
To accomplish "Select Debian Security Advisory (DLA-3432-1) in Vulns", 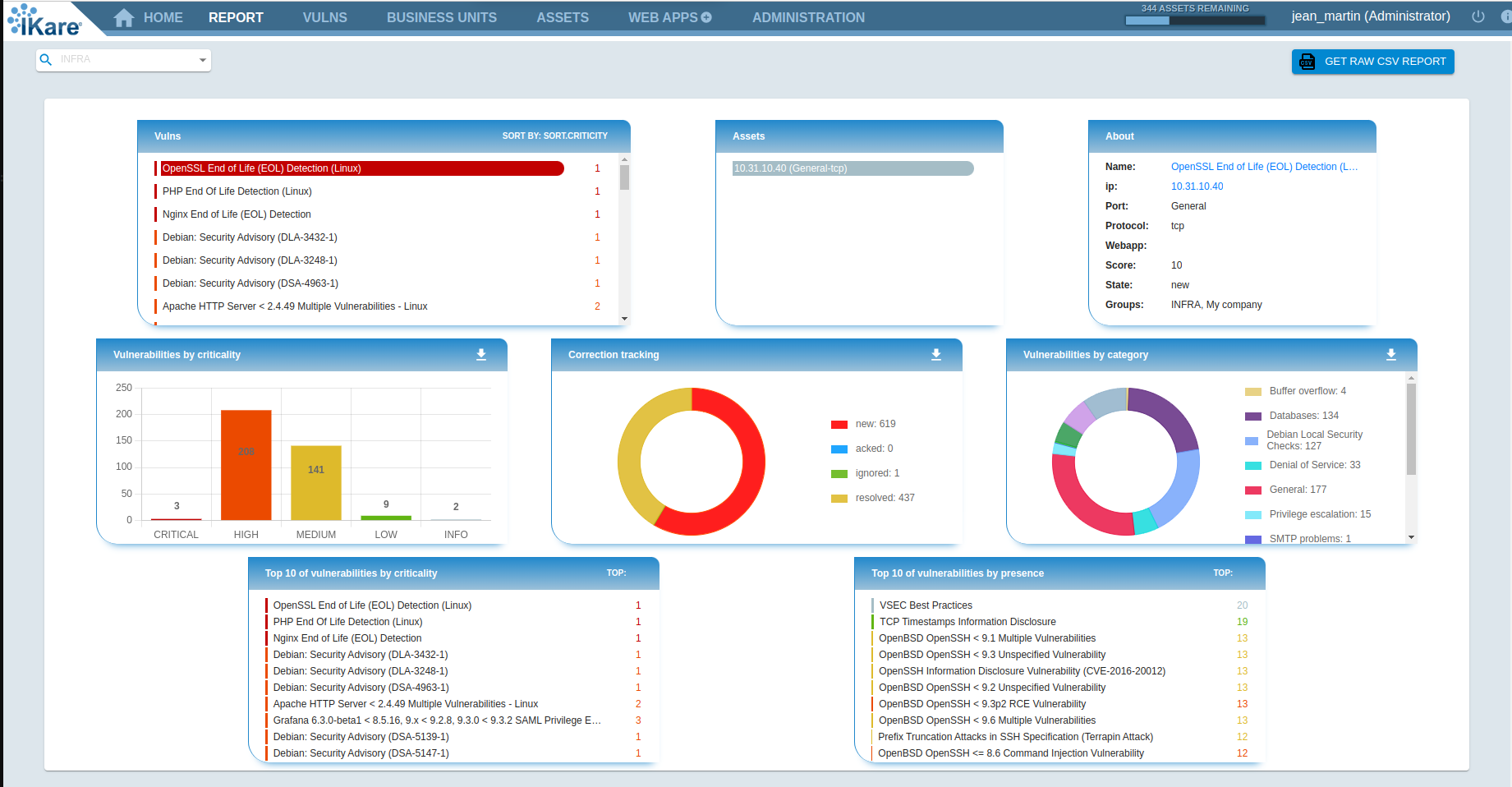I will click(378, 237).
